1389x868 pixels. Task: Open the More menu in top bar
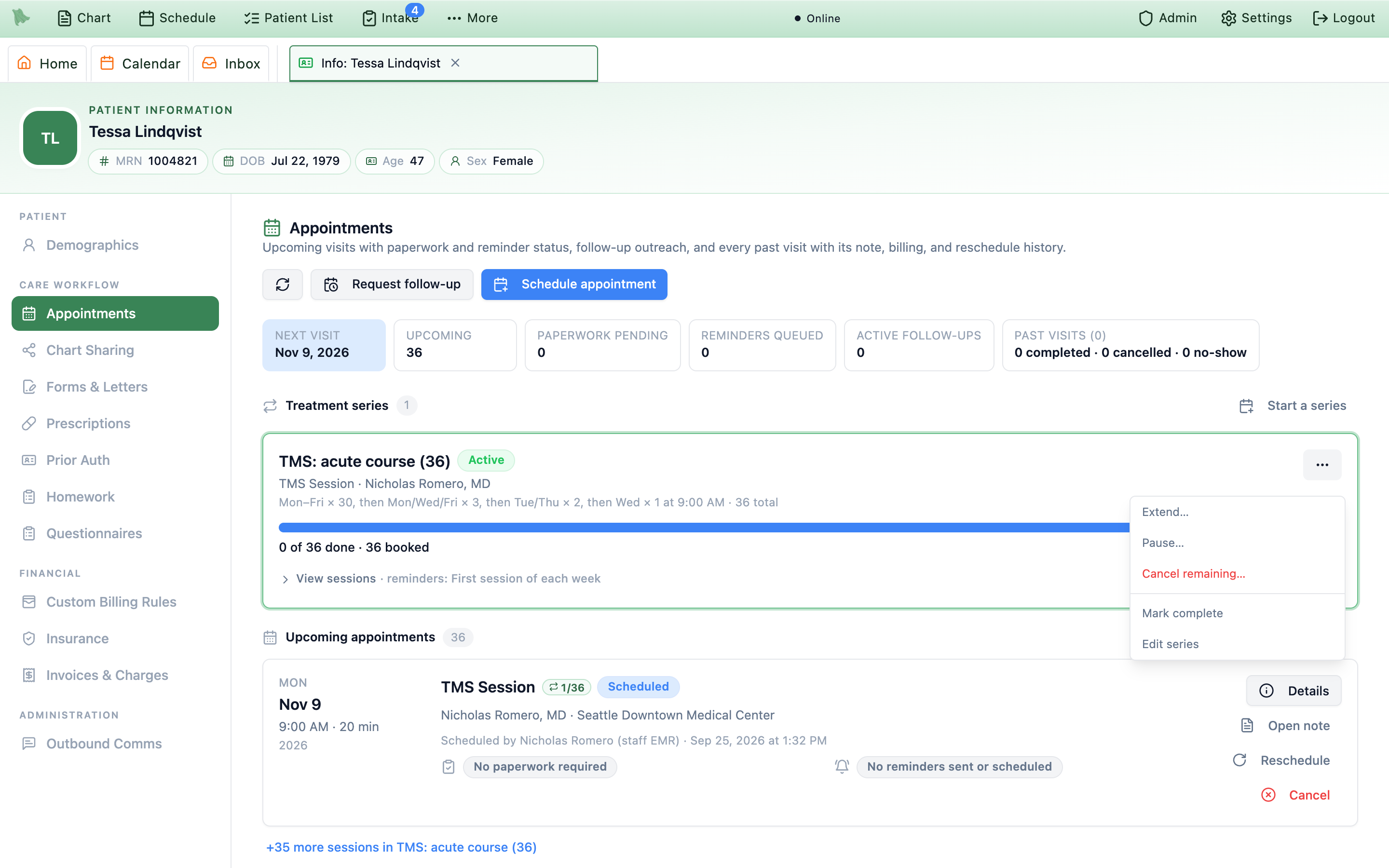[472, 18]
